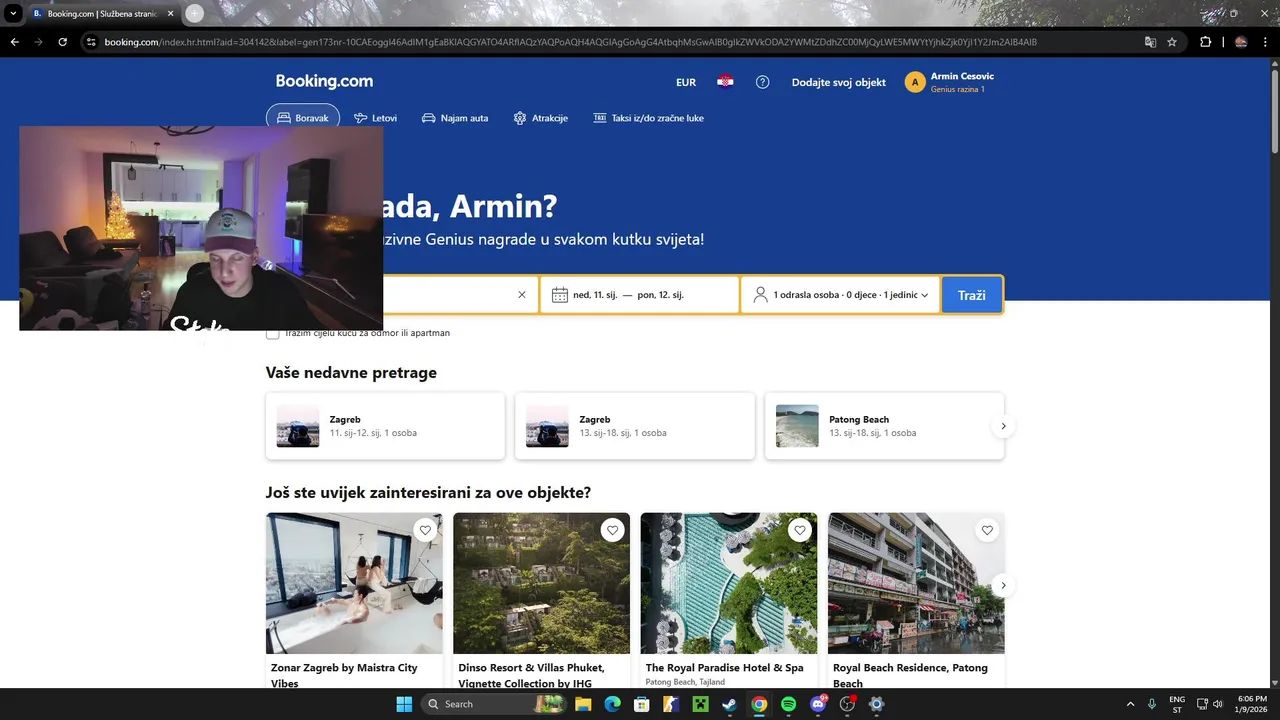The height and width of the screenshot is (720, 1280).
Task: Open Discord from the taskbar
Action: click(x=818, y=704)
